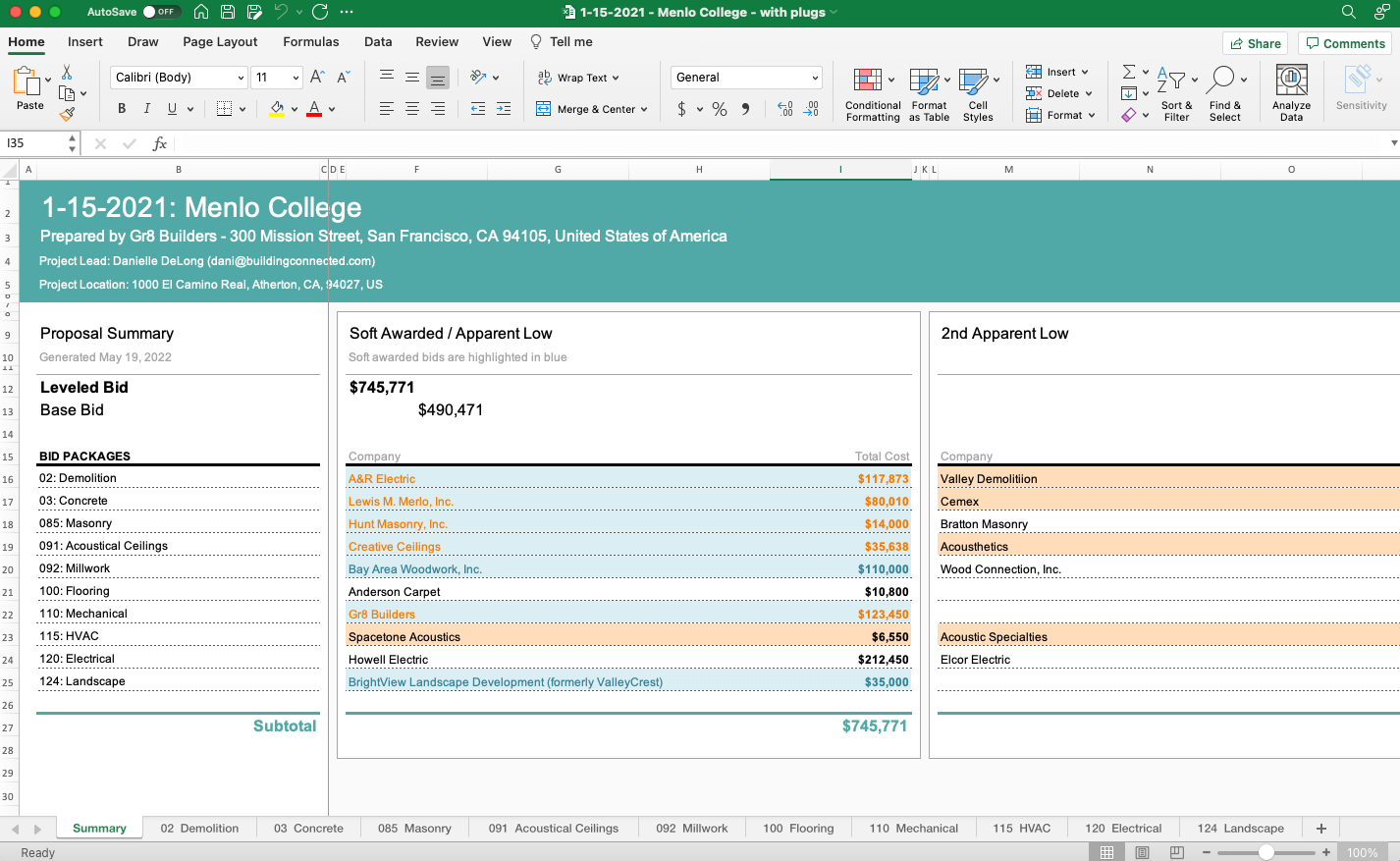Switch to 120 Electrical sheet tab
The image size is (1400, 861).
point(1123,828)
